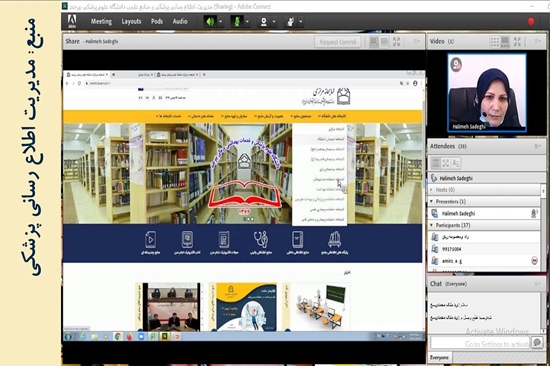Open the Attendees pod options menu icon
The width and height of the screenshot is (550, 366).
coord(537,146)
